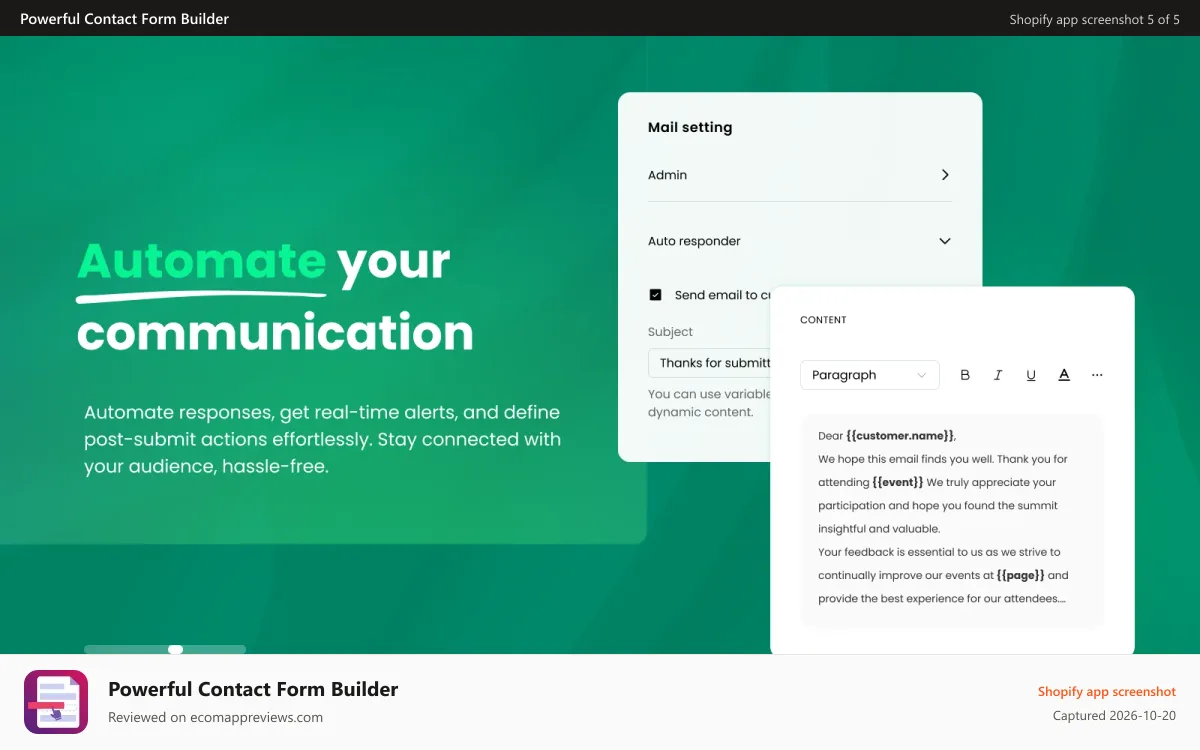Screen dimensions: 1200x750
Task: Click inside the email content text area
Action: click(952, 520)
